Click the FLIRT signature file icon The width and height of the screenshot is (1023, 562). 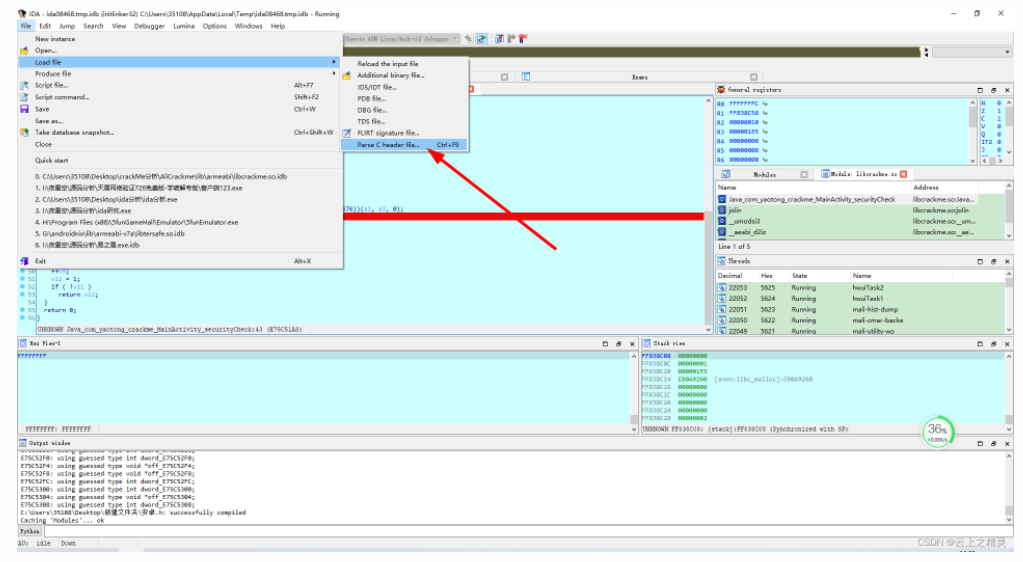click(347, 133)
